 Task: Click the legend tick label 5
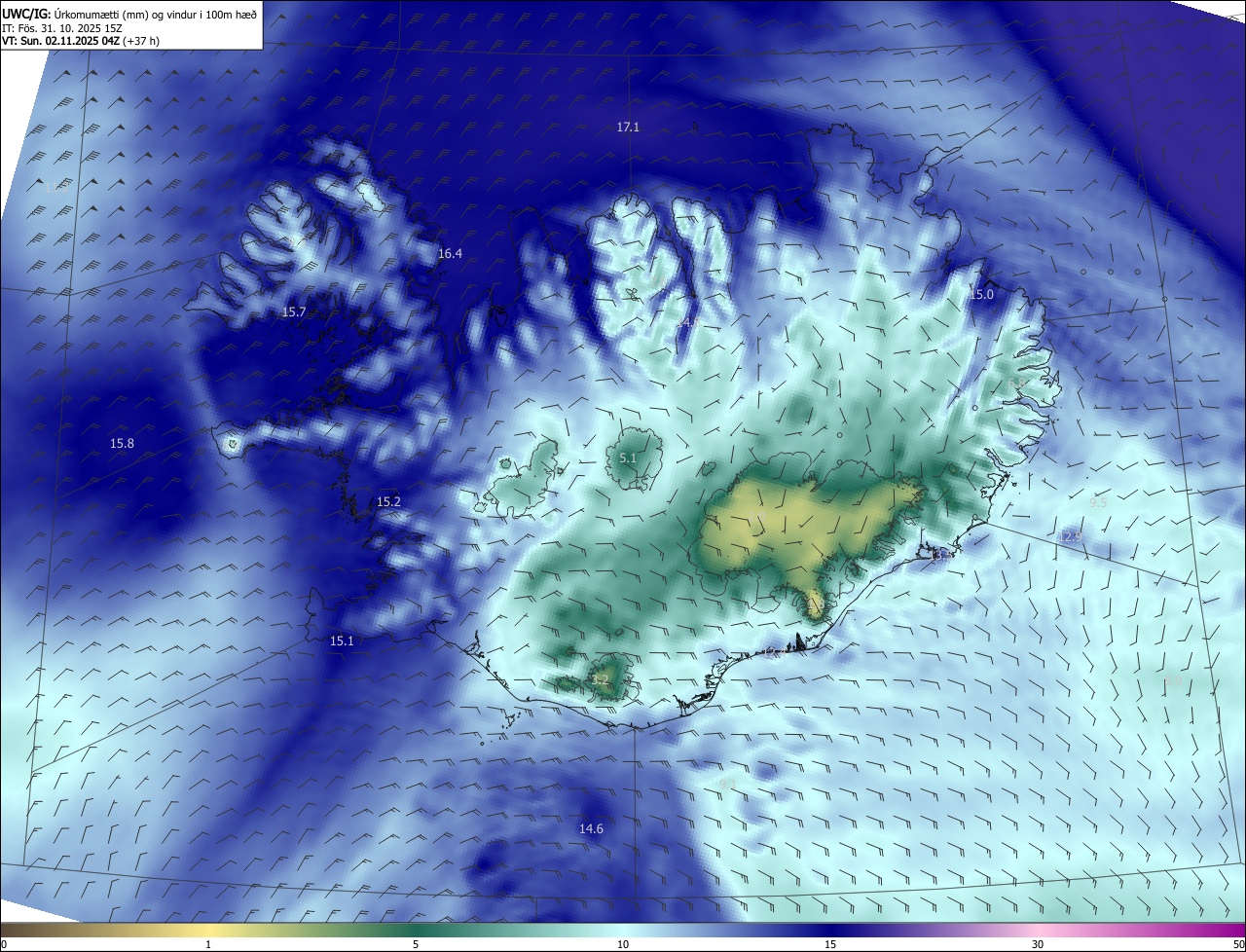[416, 944]
